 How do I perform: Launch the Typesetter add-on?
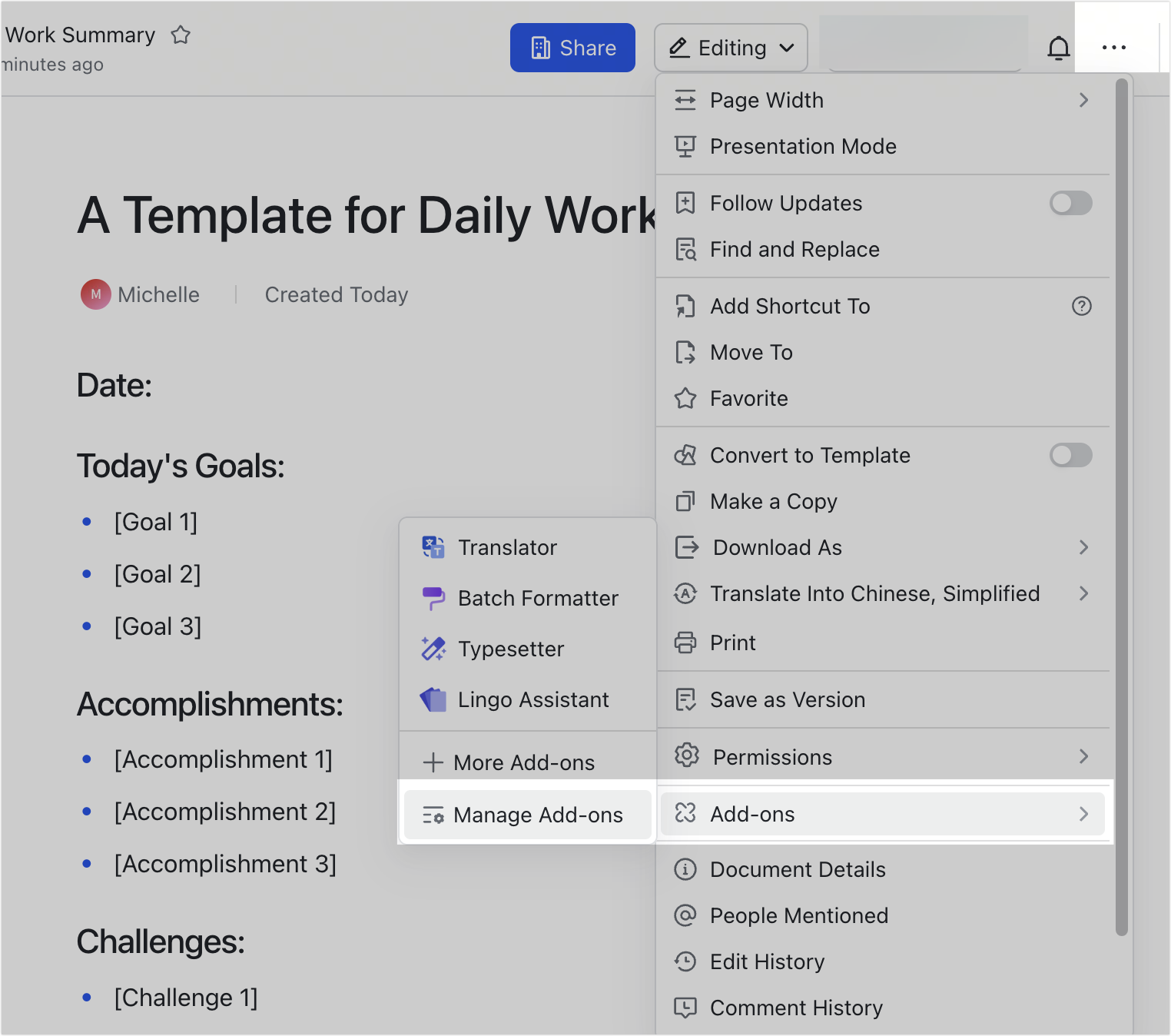point(511,649)
